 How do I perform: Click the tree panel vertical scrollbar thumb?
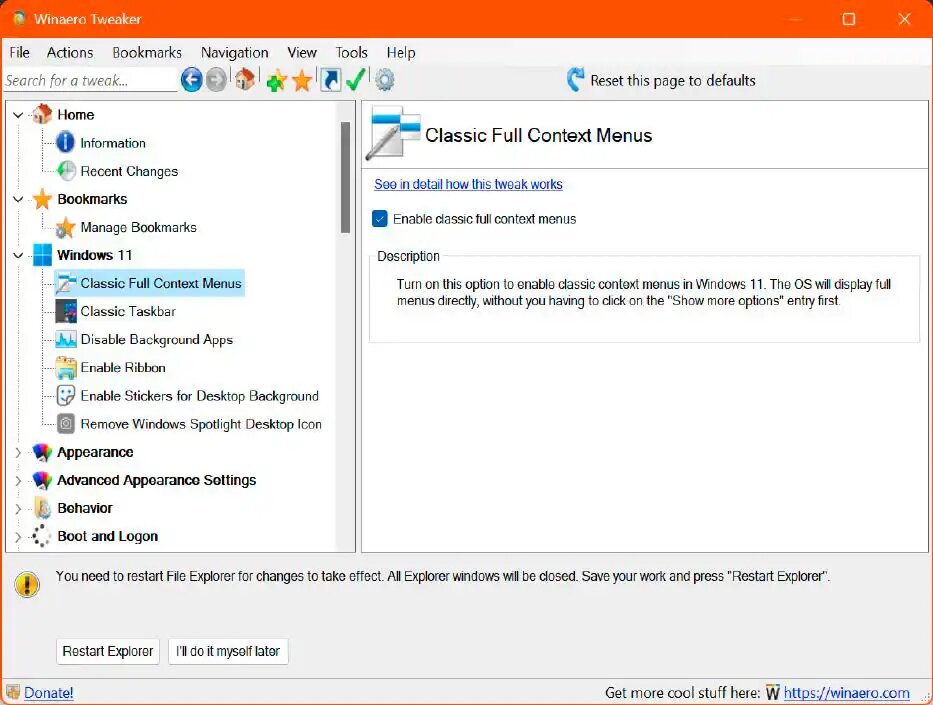345,177
